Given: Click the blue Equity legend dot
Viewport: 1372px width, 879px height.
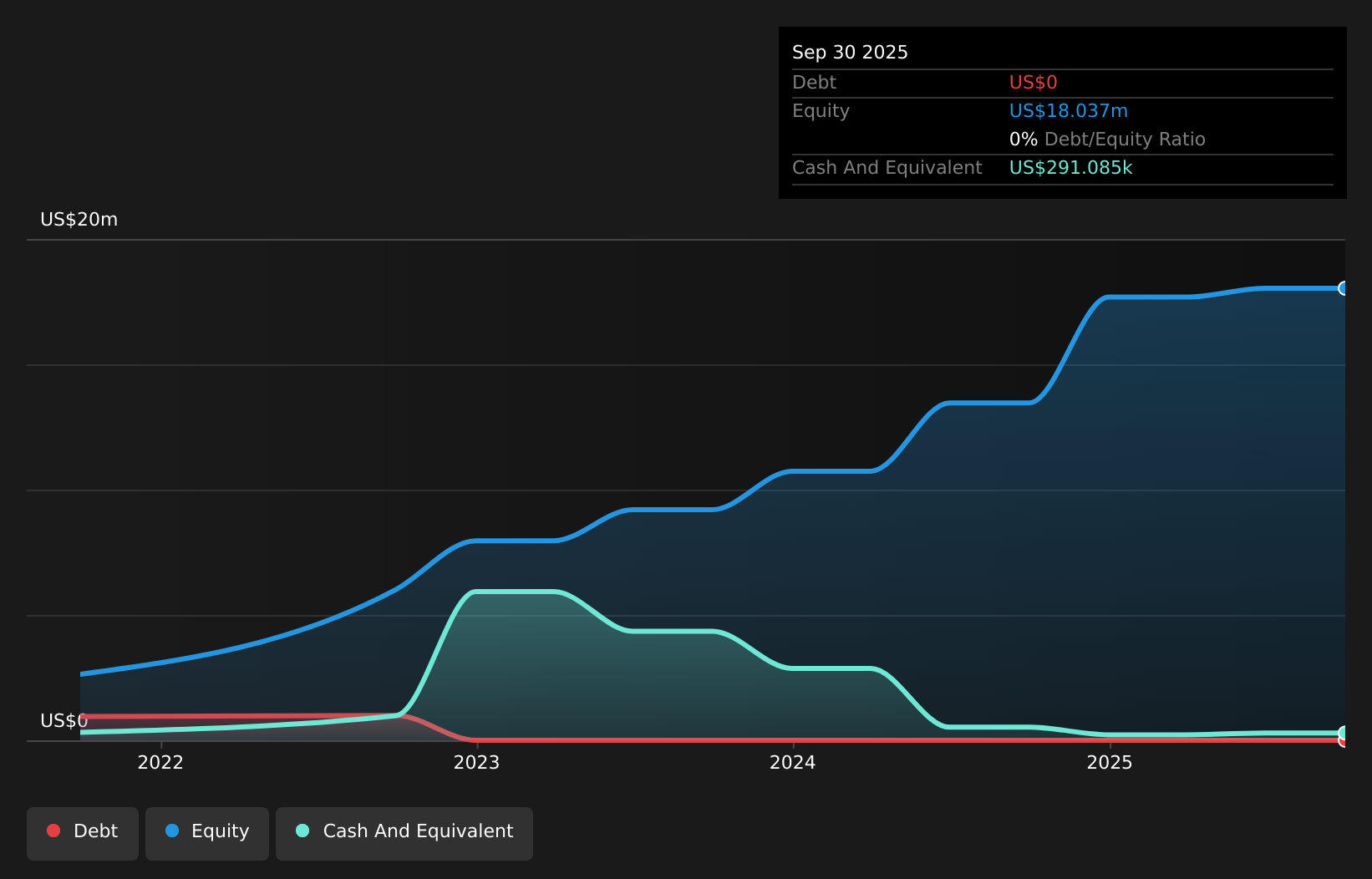Looking at the screenshot, I should [172, 831].
